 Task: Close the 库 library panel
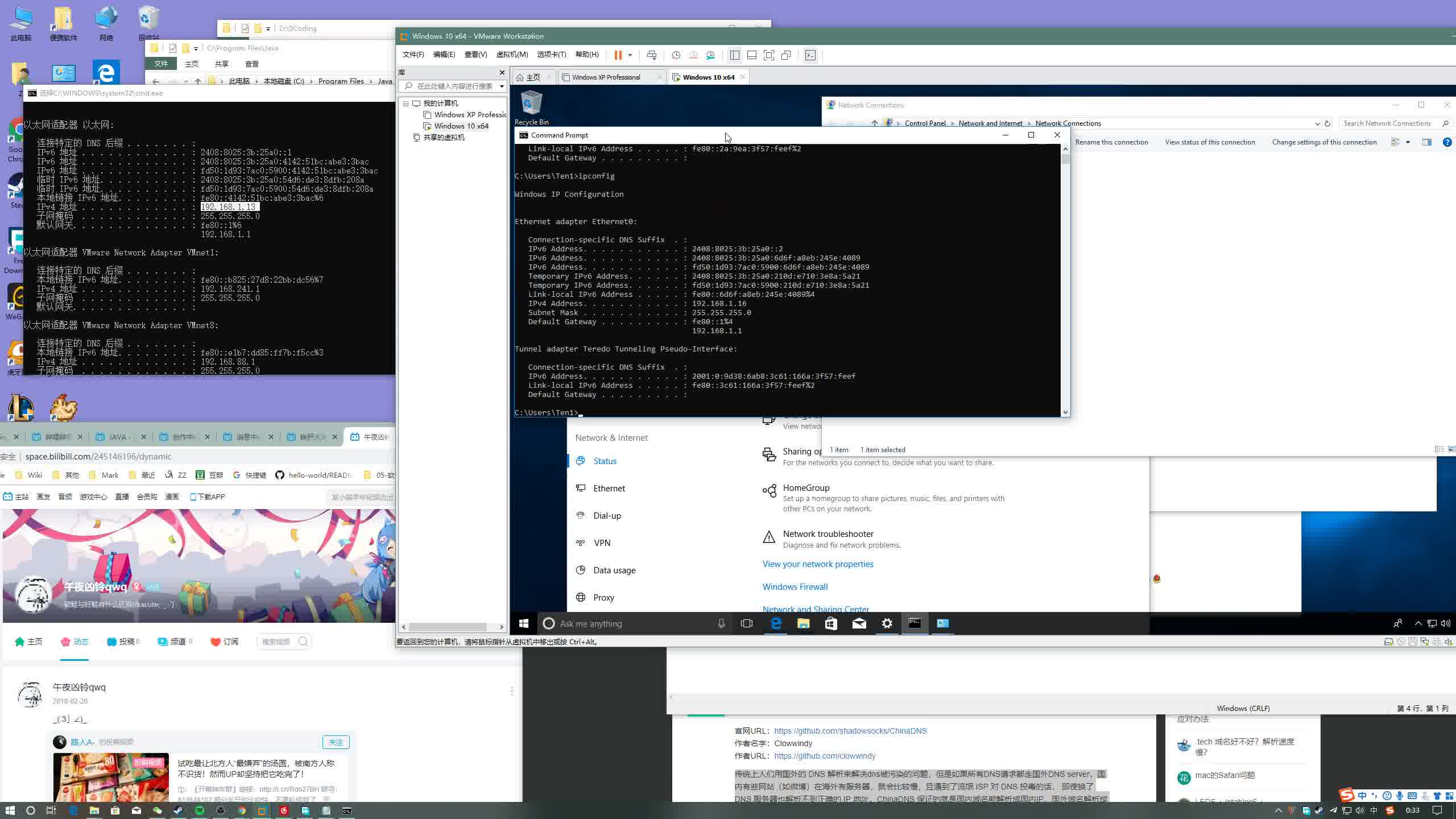502,72
